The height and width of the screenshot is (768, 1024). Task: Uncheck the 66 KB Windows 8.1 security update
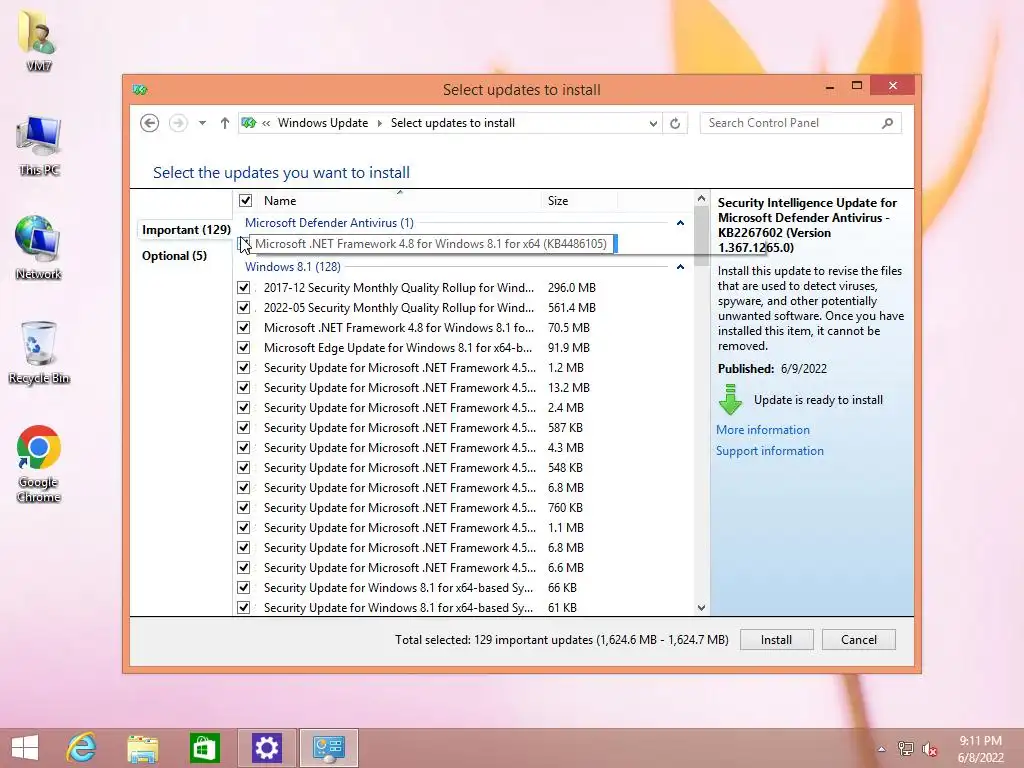[244, 588]
